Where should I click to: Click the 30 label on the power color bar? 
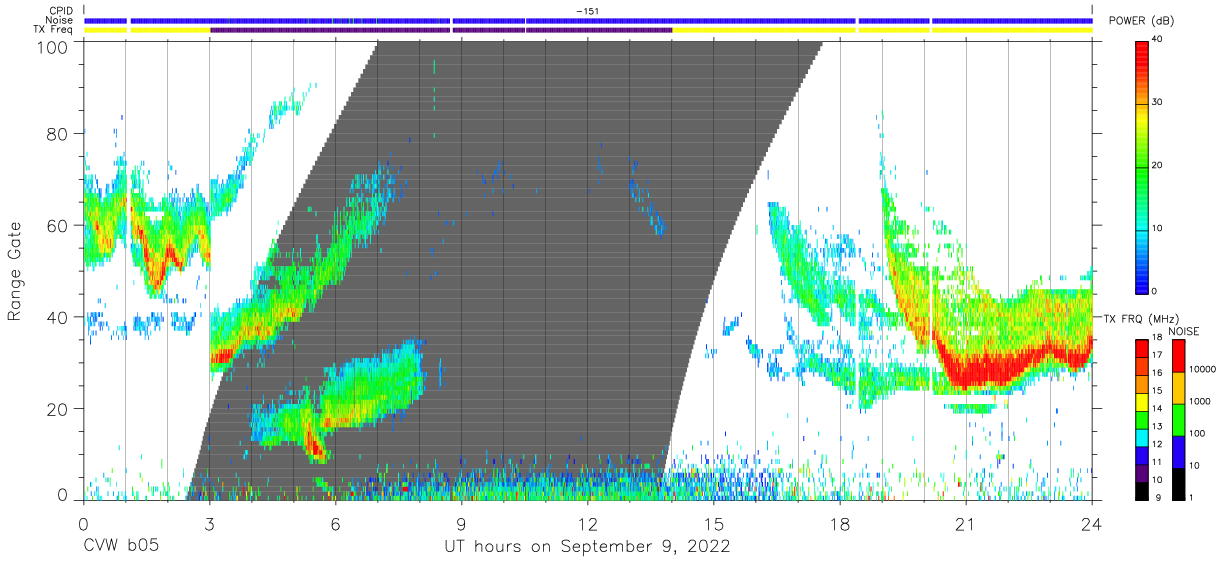(1157, 102)
